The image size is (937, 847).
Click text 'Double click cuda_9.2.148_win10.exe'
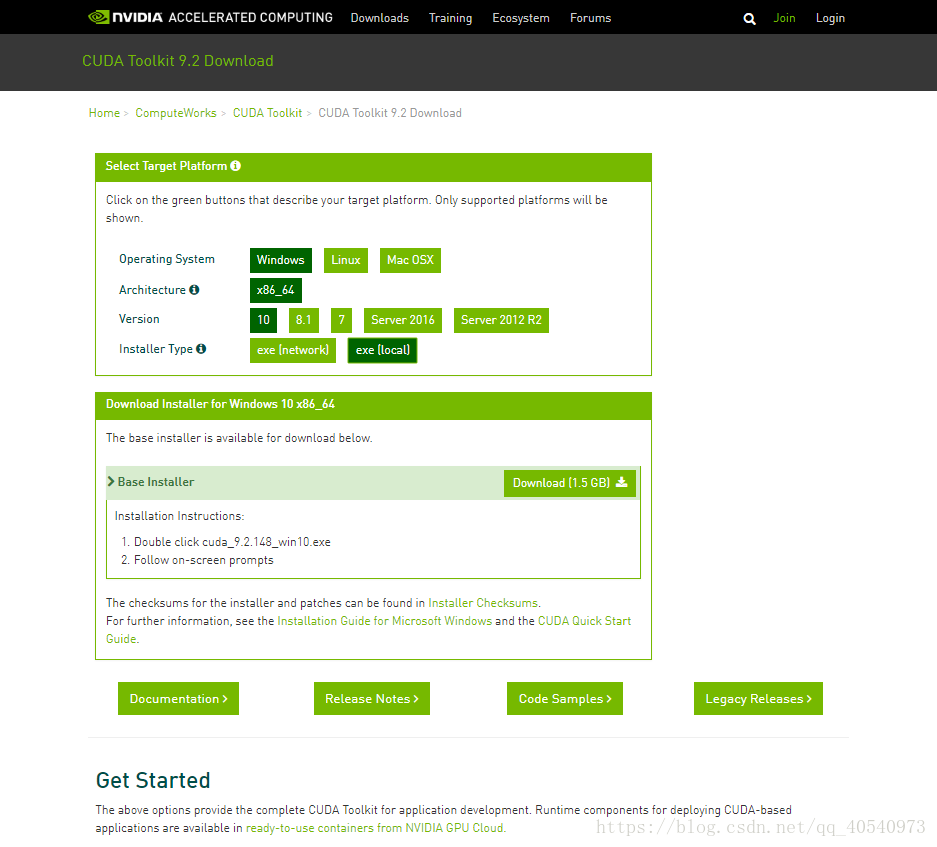click(232, 542)
